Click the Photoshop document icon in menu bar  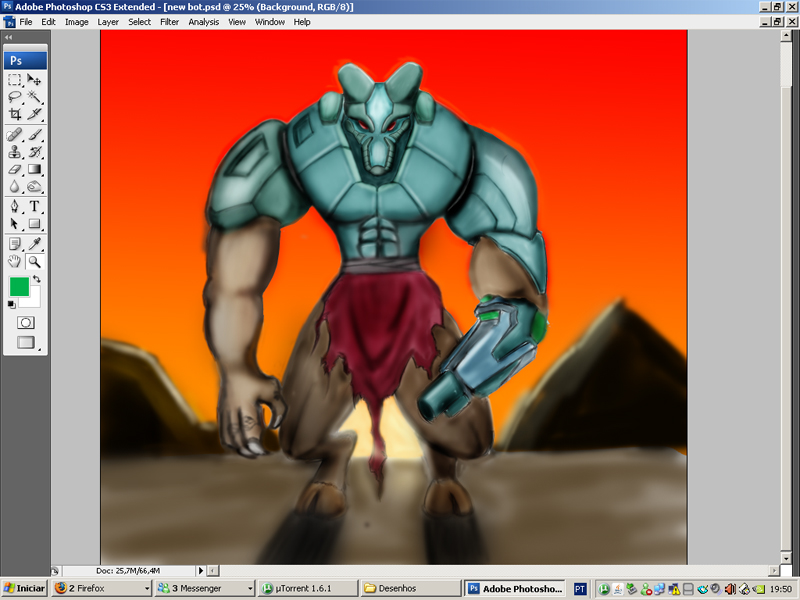click(9, 22)
